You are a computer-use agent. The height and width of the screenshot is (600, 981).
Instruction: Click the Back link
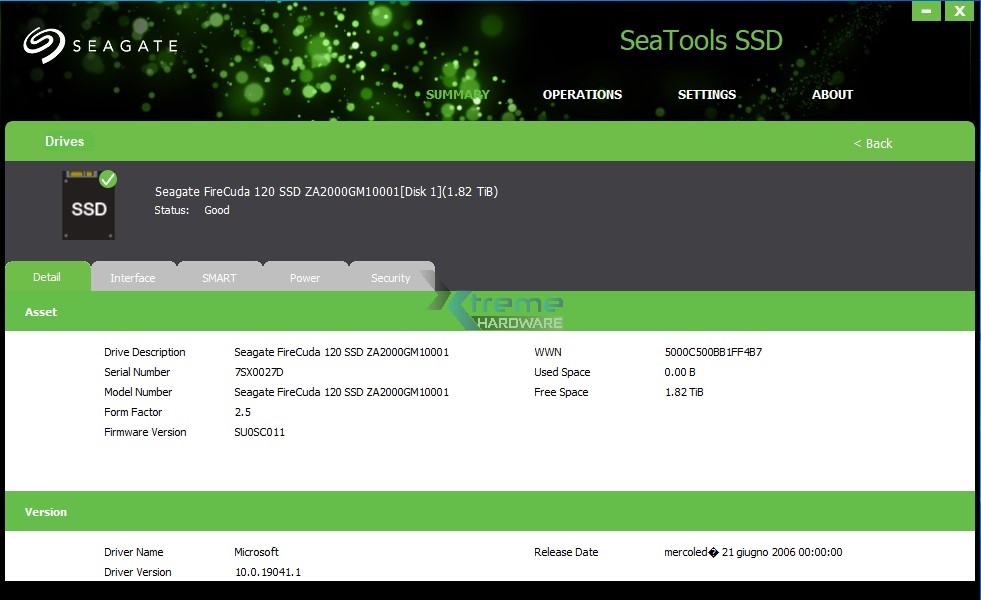[872, 143]
